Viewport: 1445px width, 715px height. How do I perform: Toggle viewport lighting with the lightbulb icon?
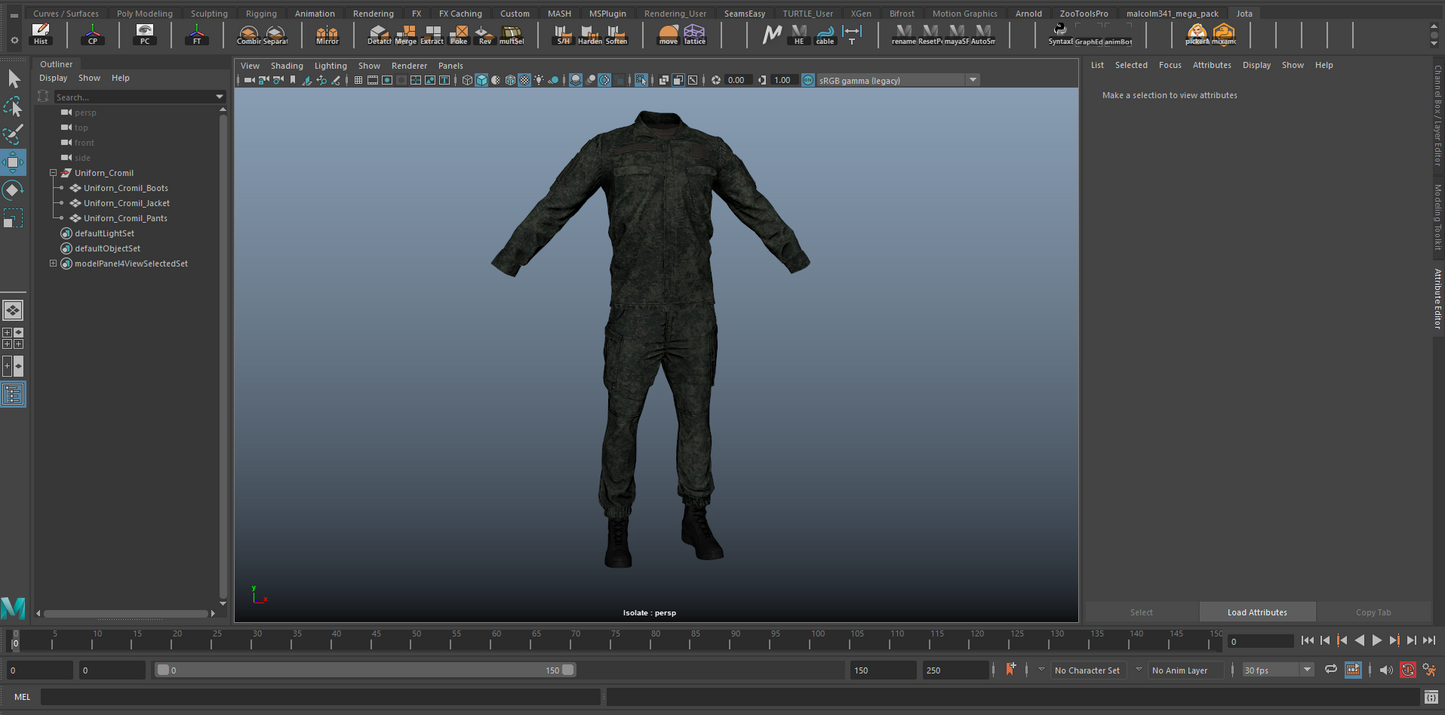click(x=538, y=80)
